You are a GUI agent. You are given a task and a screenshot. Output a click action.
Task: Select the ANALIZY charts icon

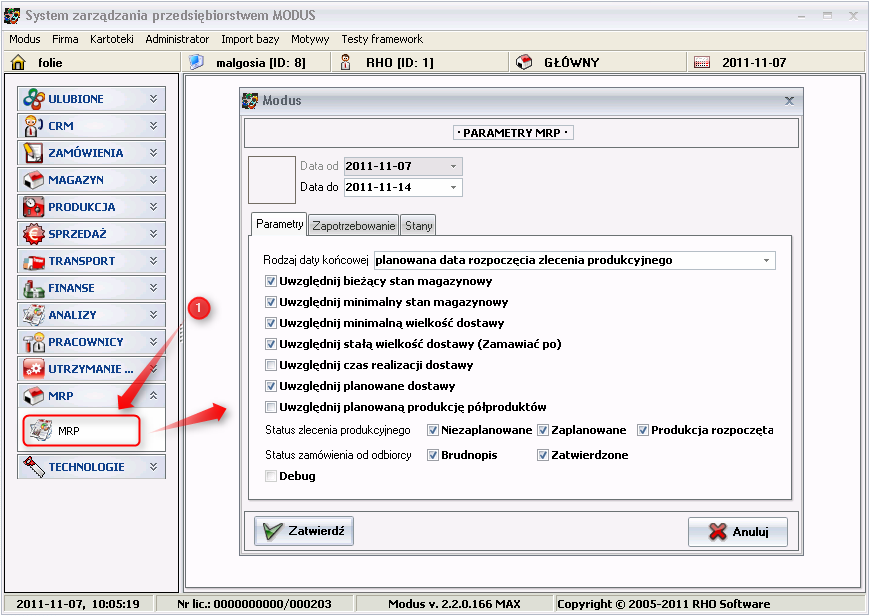click(32, 315)
